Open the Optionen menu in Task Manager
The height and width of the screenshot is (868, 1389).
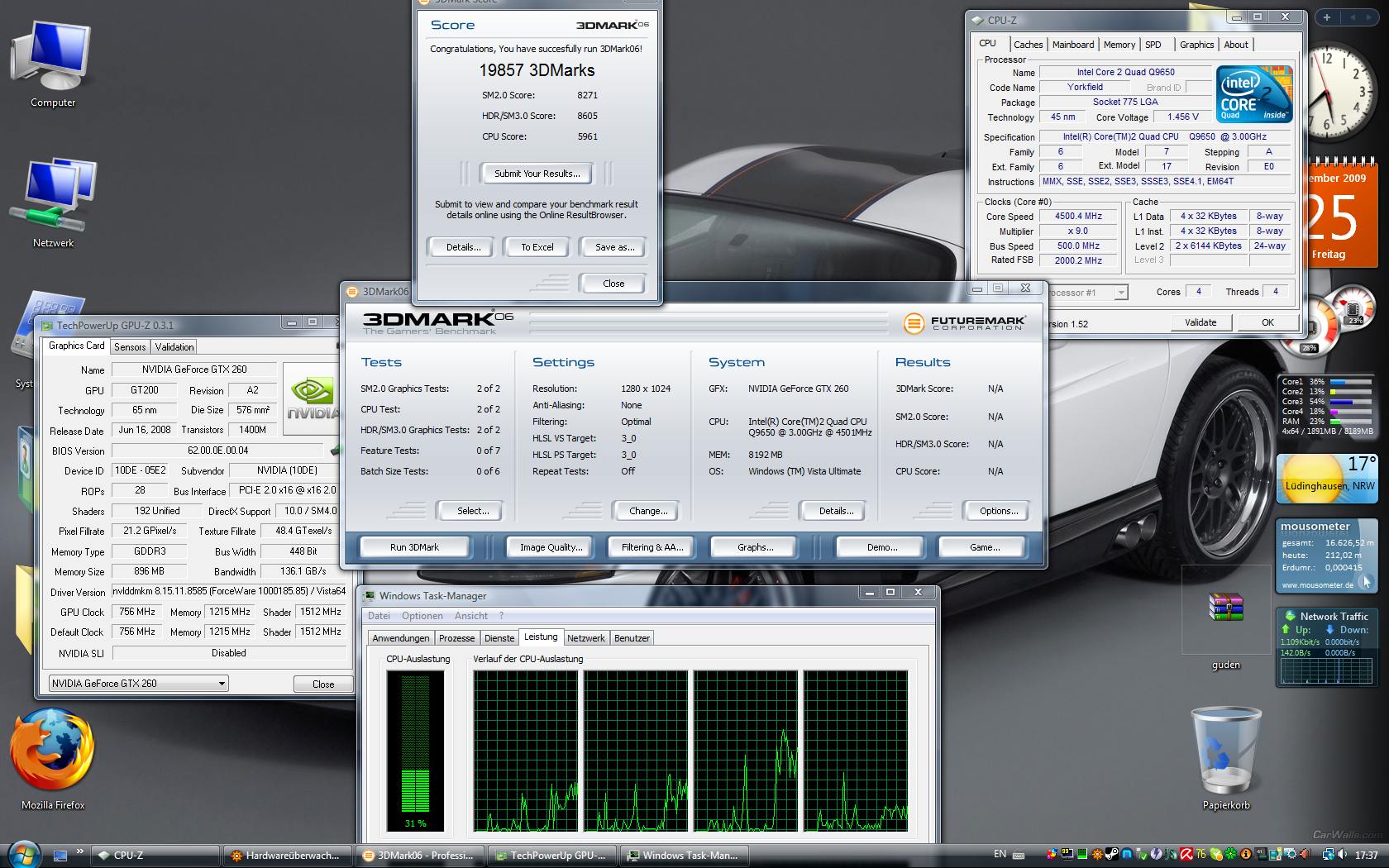point(422,616)
